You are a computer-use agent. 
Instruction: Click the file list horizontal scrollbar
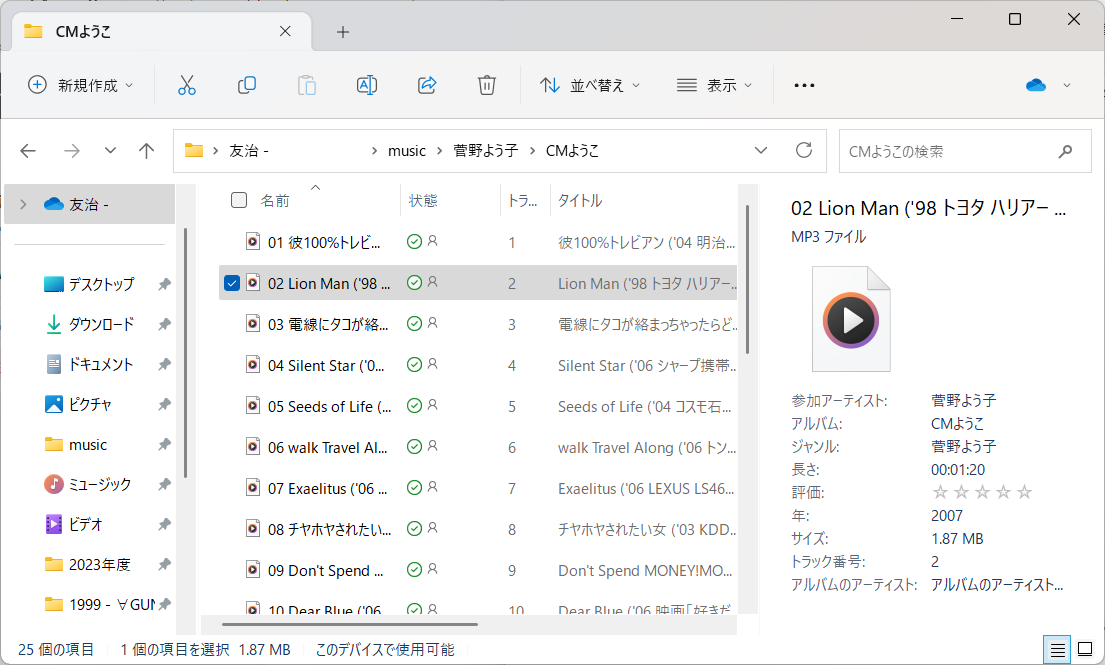[x=350, y=624]
